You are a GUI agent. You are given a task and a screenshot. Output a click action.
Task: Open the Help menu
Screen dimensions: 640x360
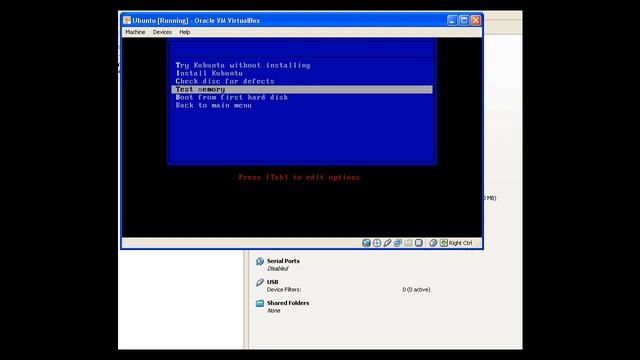coord(184,32)
